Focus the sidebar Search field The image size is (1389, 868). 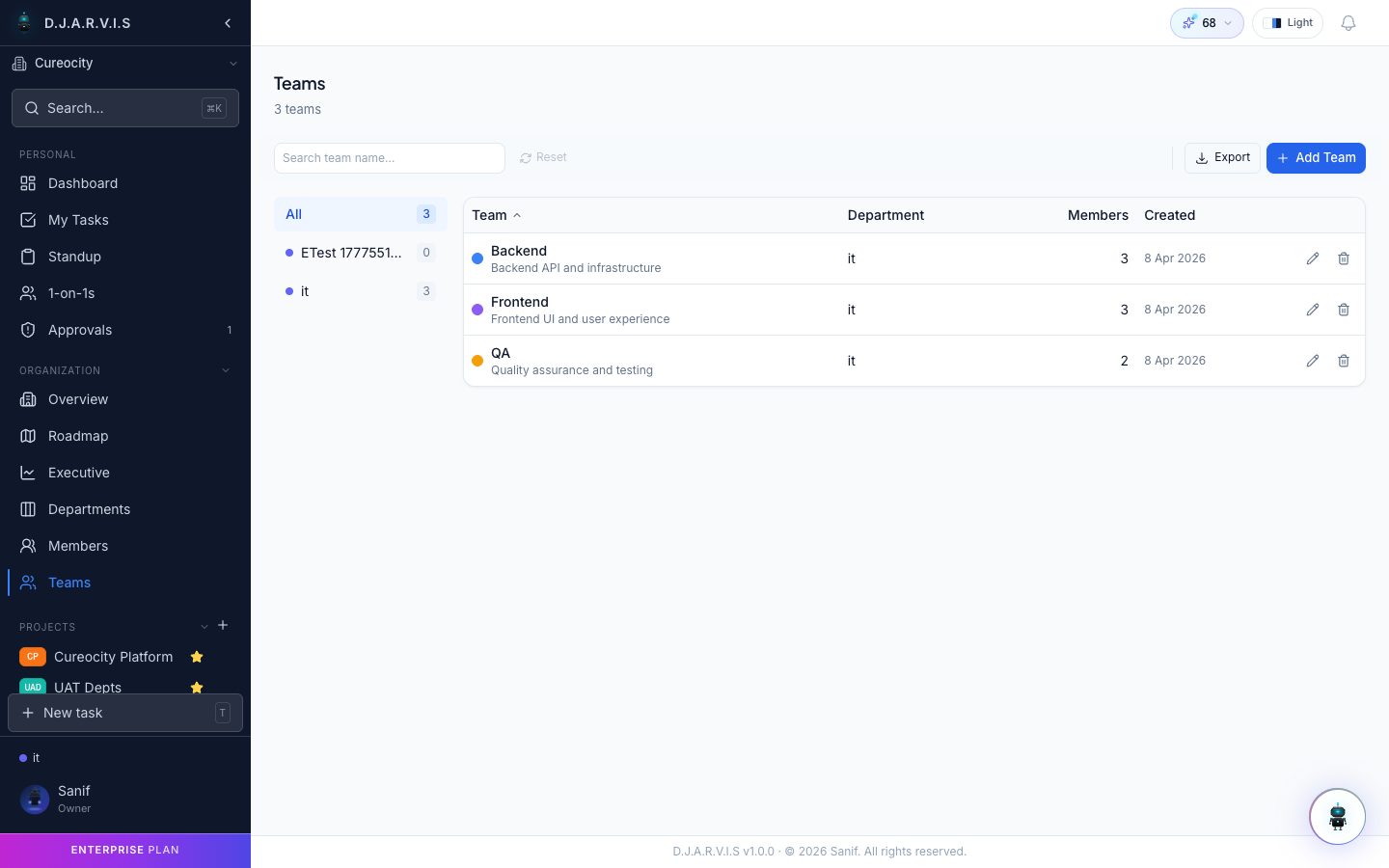[125, 108]
